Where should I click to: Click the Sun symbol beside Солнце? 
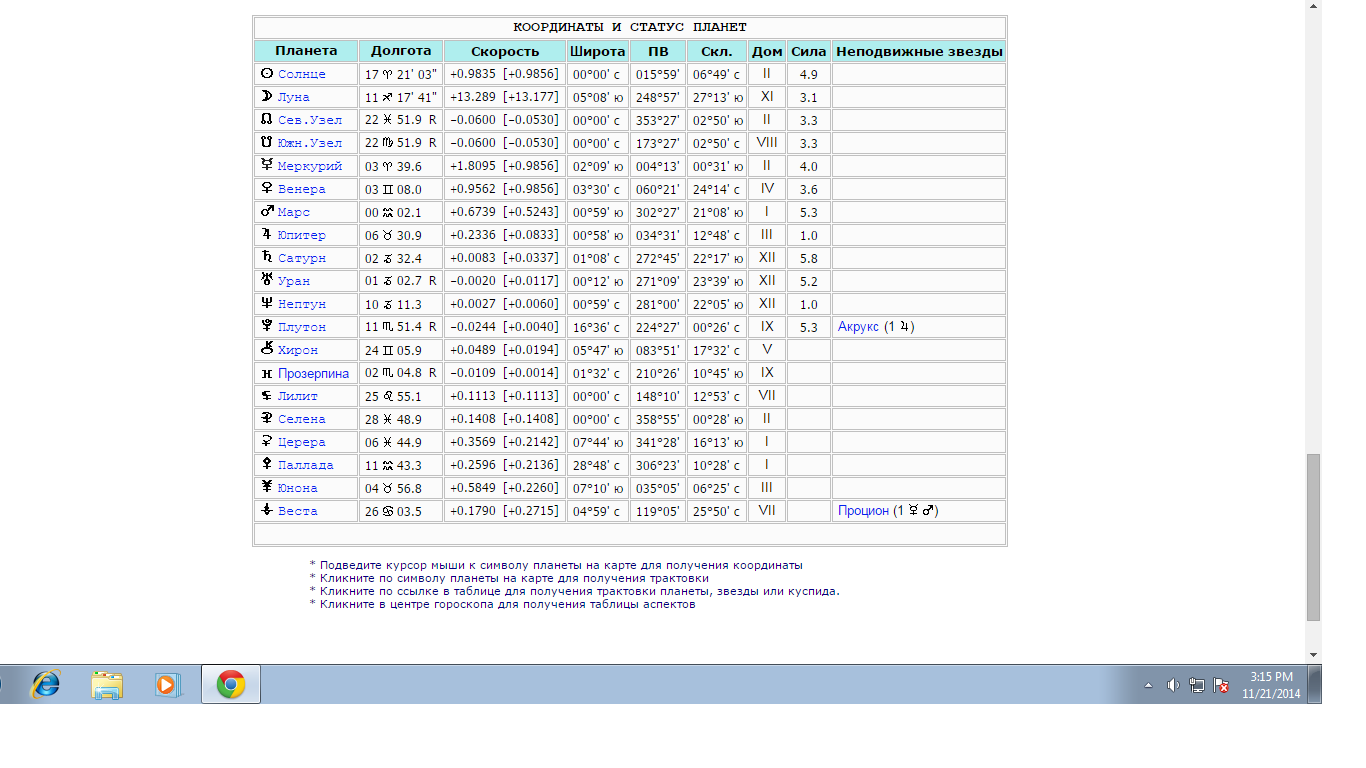tap(266, 74)
